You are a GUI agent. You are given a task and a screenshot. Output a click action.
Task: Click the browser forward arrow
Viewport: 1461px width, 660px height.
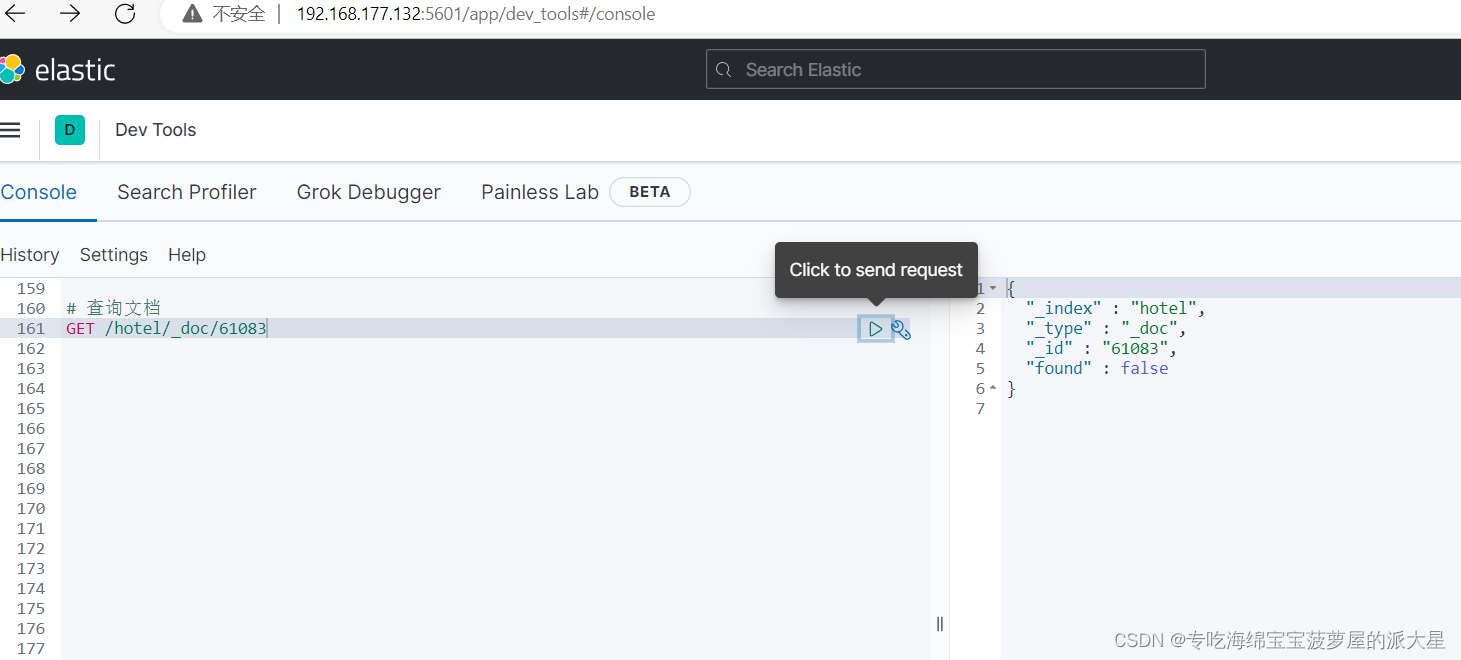coord(68,14)
